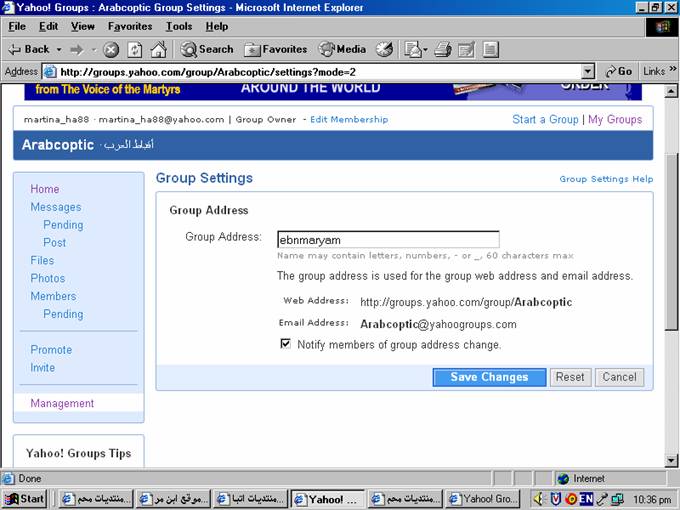Click the Cancel button
The height and width of the screenshot is (510, 680).
click(619, 377)
